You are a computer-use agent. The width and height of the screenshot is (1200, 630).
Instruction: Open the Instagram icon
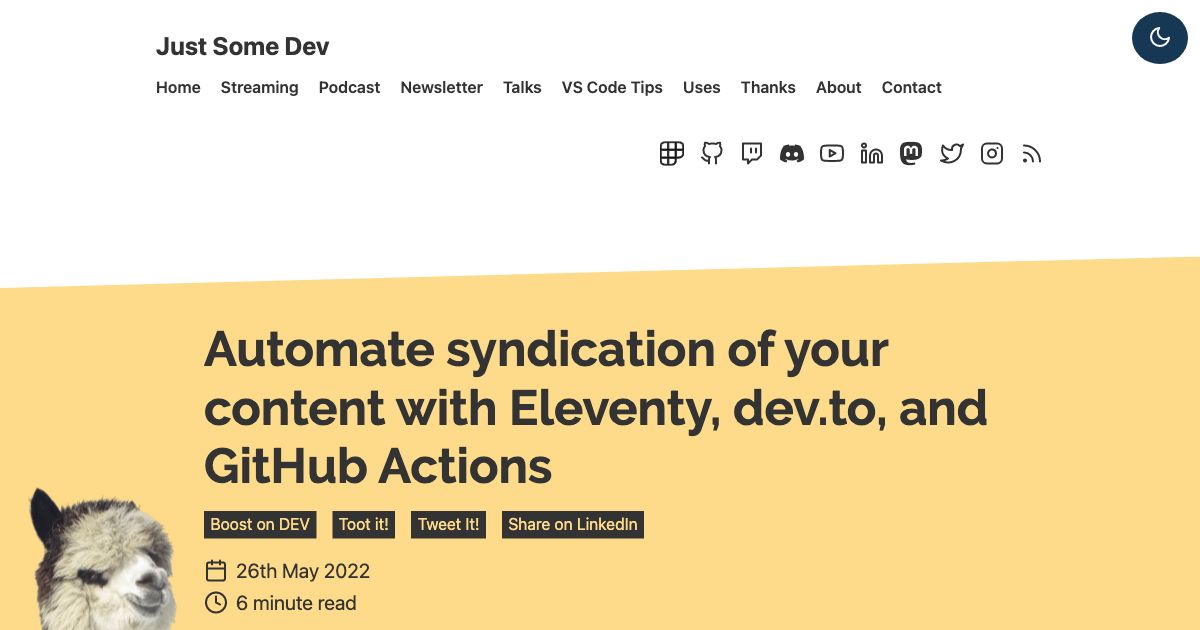[x=991, y=153]
